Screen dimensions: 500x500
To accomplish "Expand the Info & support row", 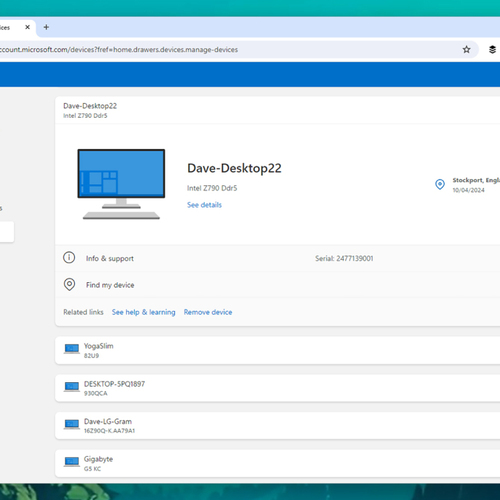I will point(277,258).
